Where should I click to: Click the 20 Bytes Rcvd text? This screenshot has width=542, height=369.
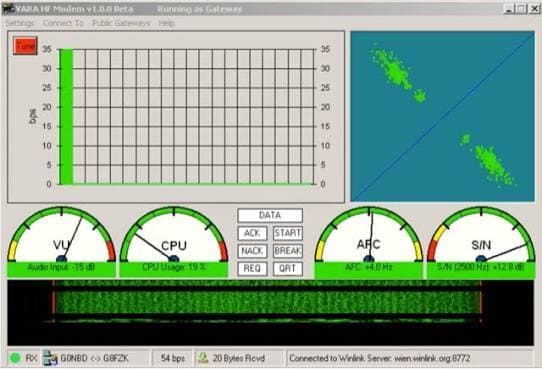tap(239, 358)
